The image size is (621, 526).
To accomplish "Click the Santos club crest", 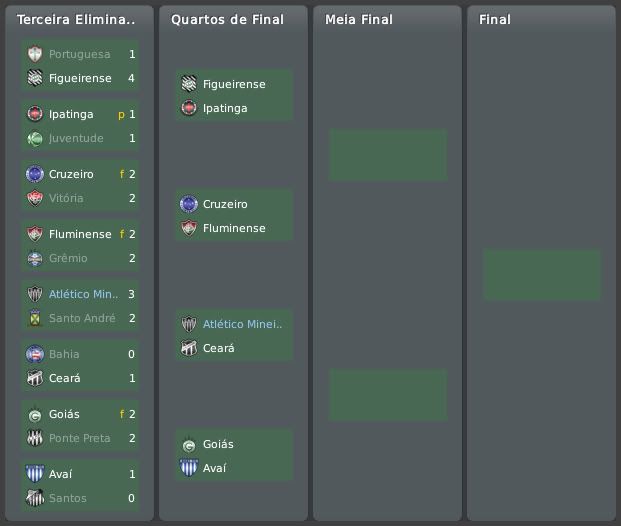I will click(x=35, y=498).
